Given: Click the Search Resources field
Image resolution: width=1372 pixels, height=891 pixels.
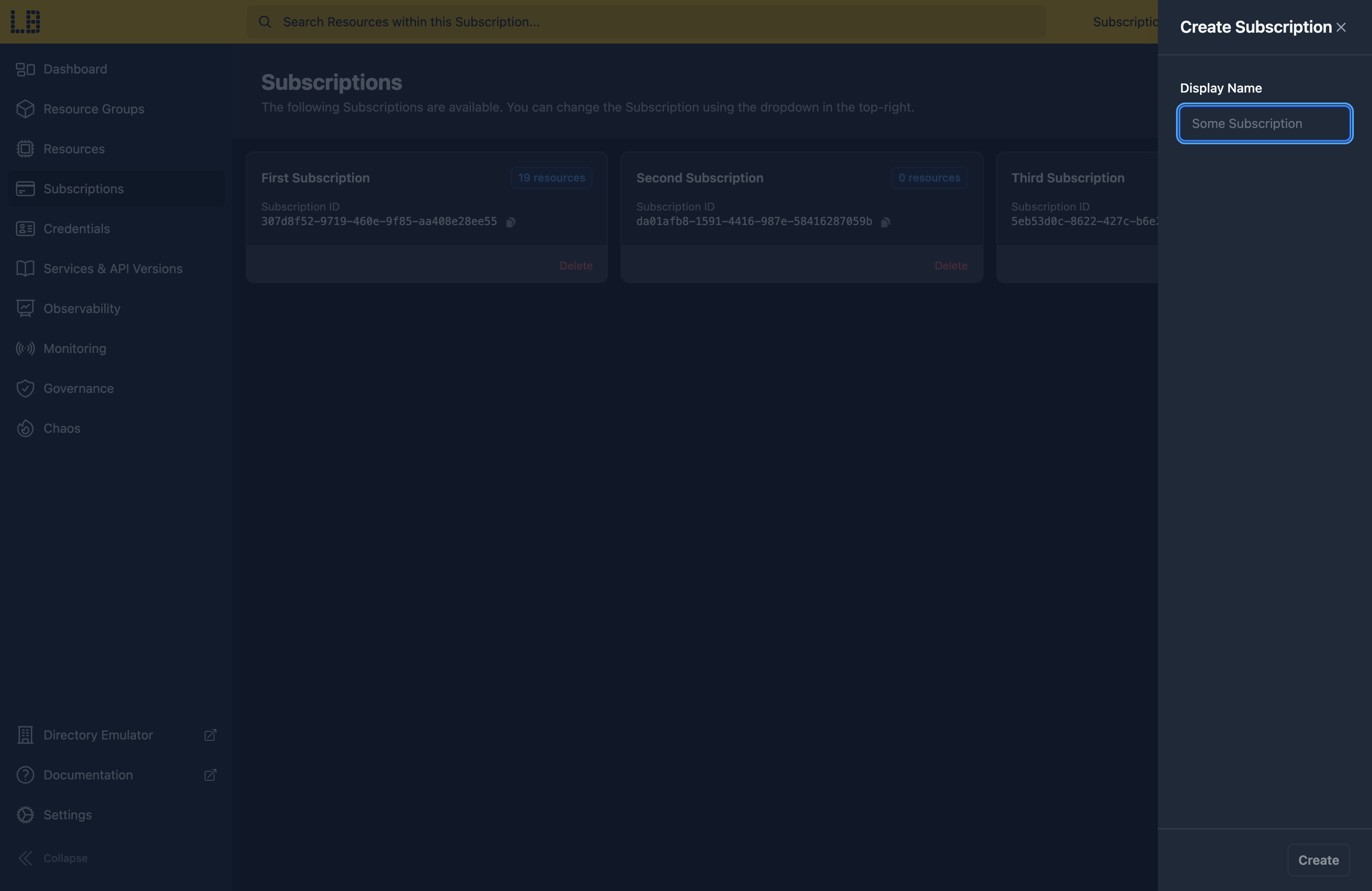Looking at the screenshot, I should tap(646, 22).
